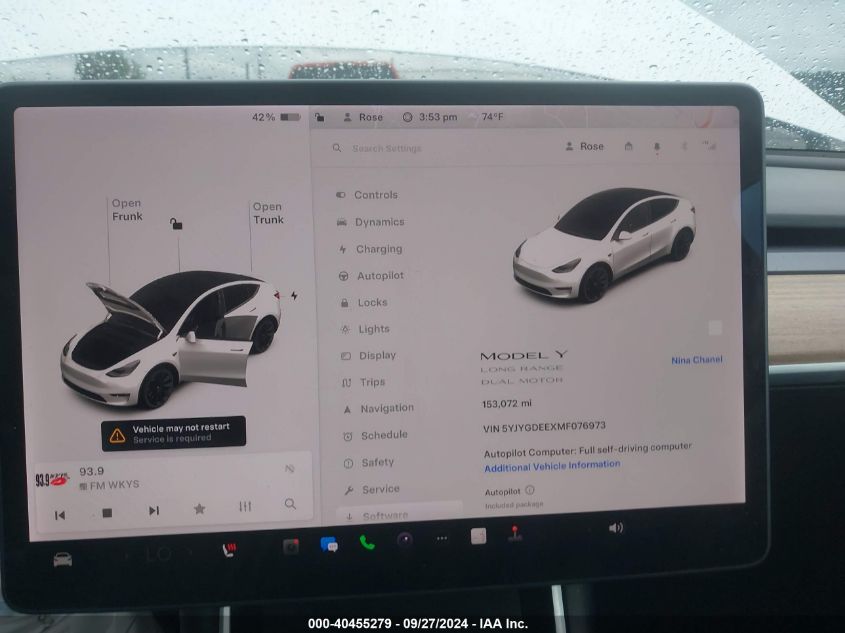845x633 pixels.
Task: Tap the volume speaker control
Action: [616, 528]
